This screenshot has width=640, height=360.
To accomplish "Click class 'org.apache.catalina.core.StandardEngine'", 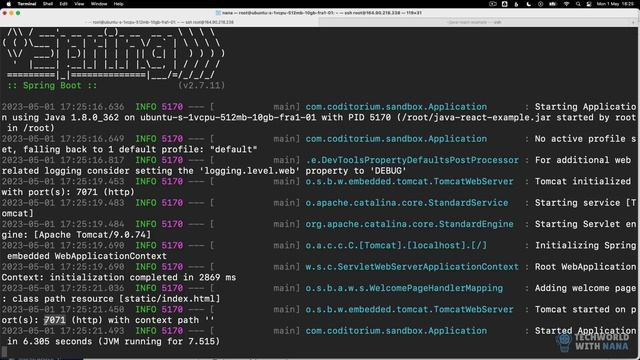I will tap(409, 224).
